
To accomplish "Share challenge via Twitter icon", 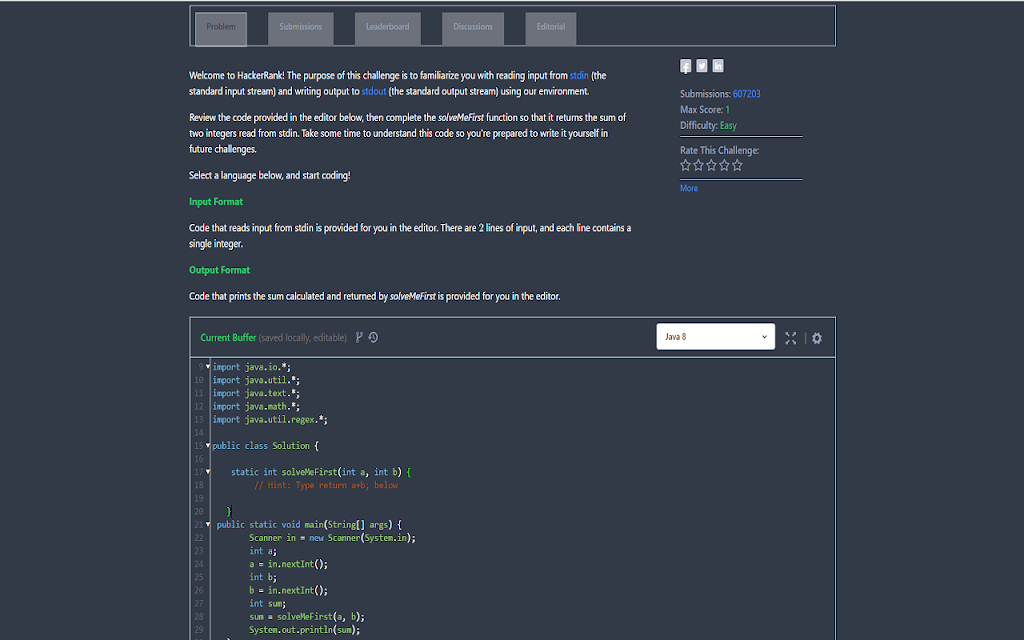I will tap(702, 66).
